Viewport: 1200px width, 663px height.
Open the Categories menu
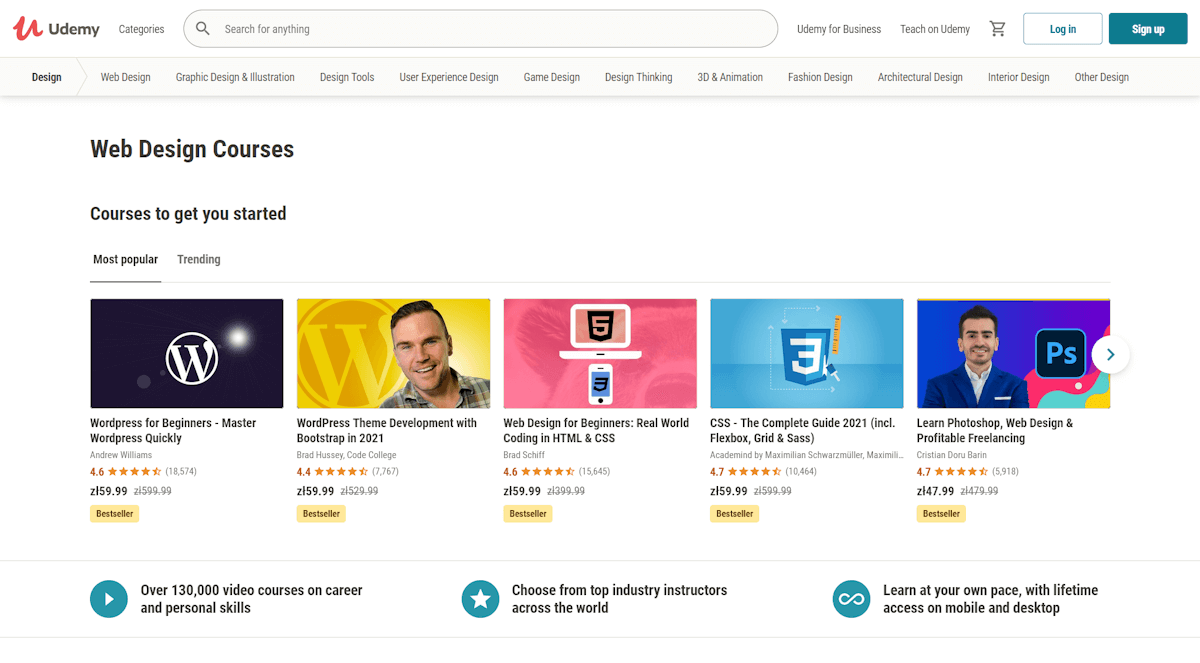pos(141,29)
